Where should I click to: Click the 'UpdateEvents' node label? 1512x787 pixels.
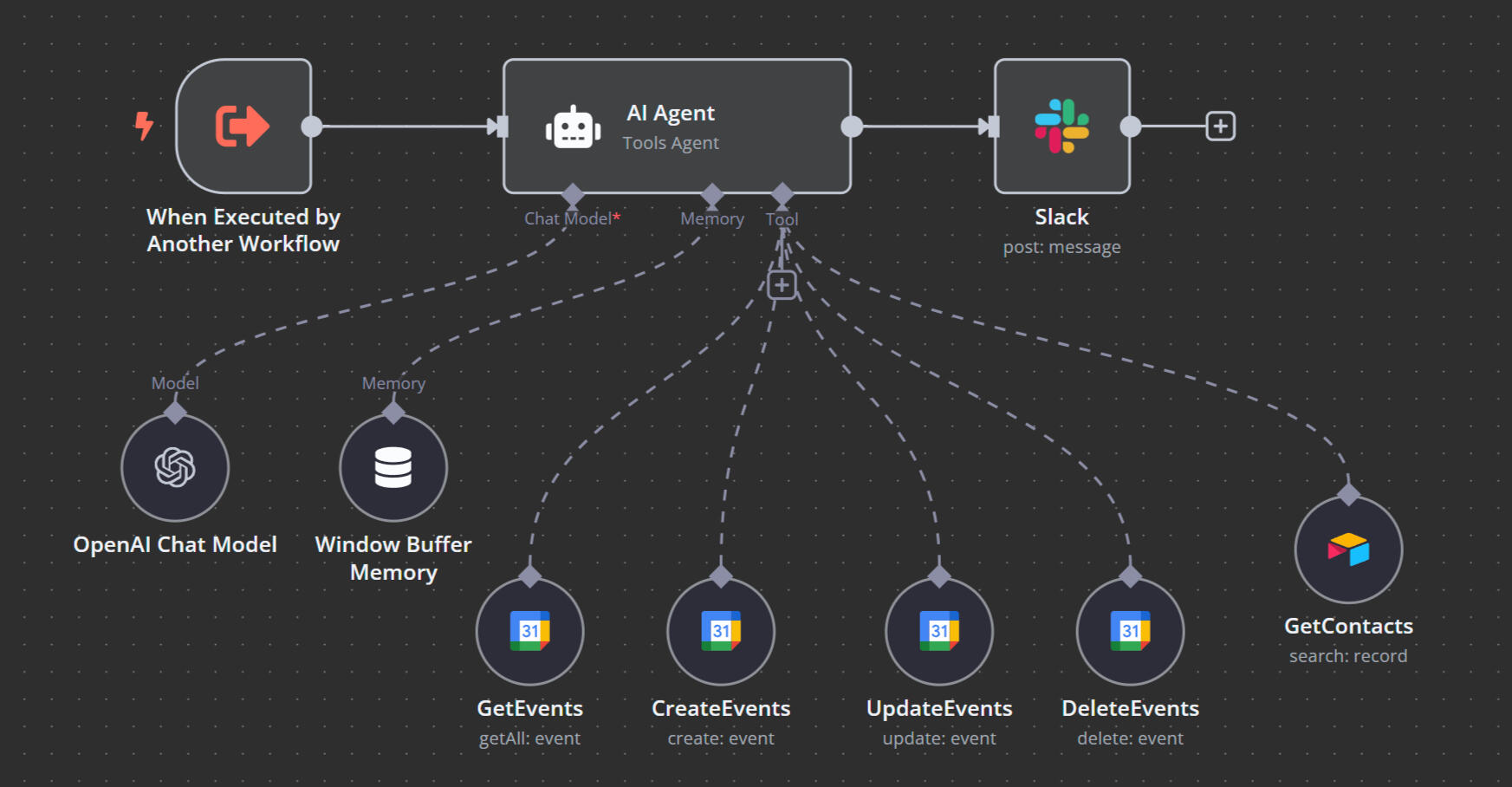pos(939,708)
